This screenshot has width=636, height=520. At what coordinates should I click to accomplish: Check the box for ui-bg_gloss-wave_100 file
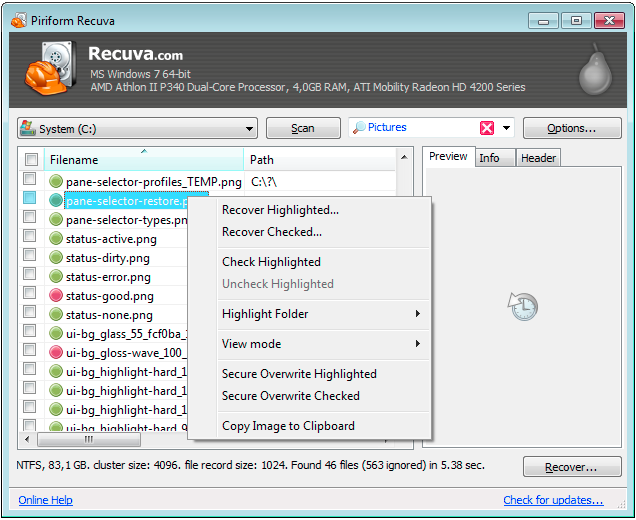tap(29, 350)
